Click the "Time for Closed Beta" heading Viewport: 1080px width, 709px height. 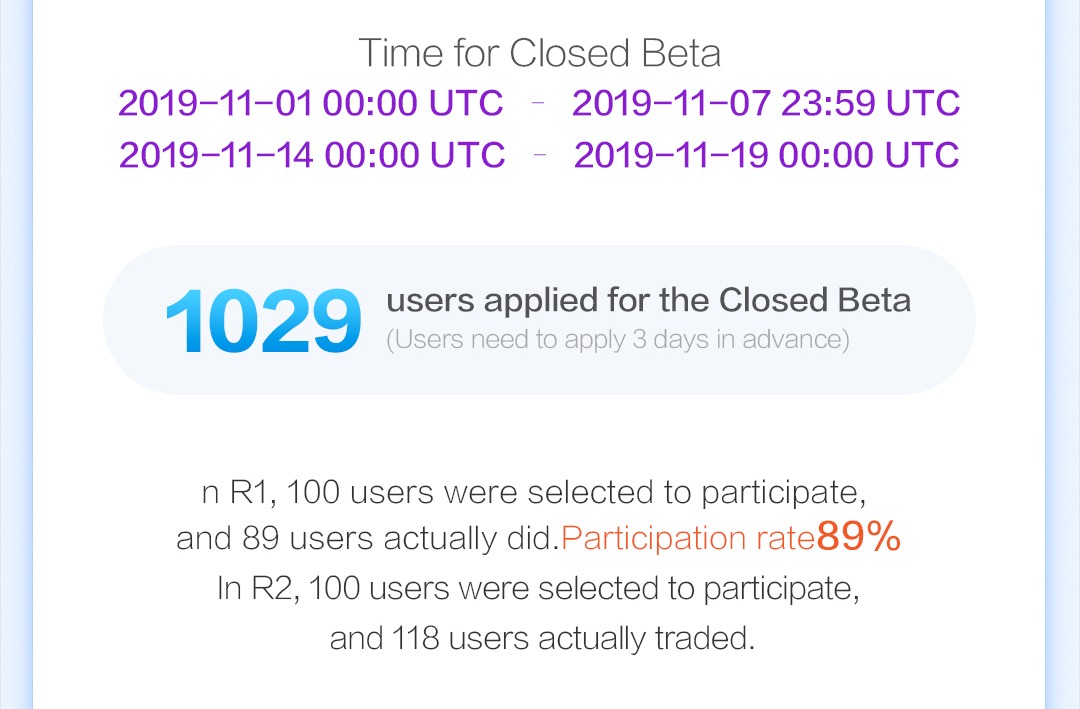coord(539,53)
